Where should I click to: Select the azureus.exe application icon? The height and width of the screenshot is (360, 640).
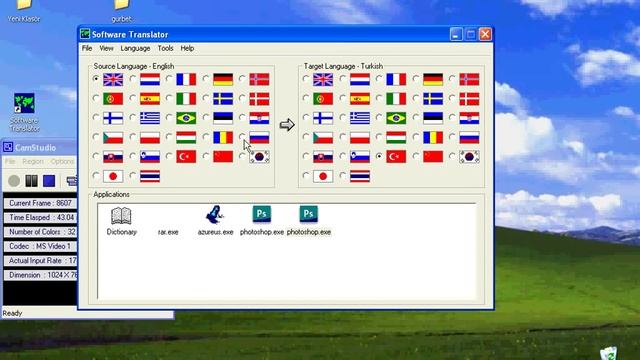point(215,221)
